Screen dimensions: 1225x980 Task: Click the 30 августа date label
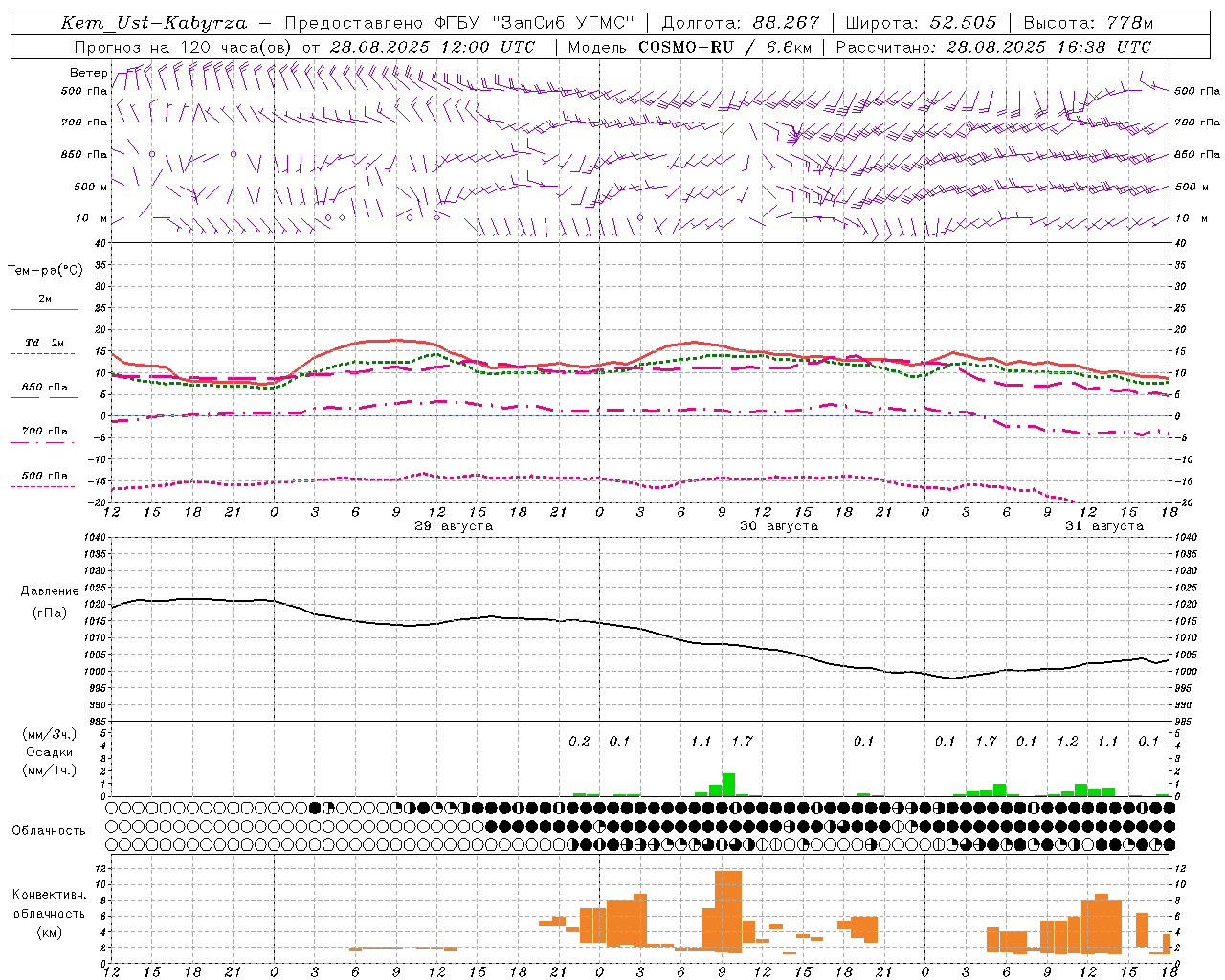pos(779,526)
